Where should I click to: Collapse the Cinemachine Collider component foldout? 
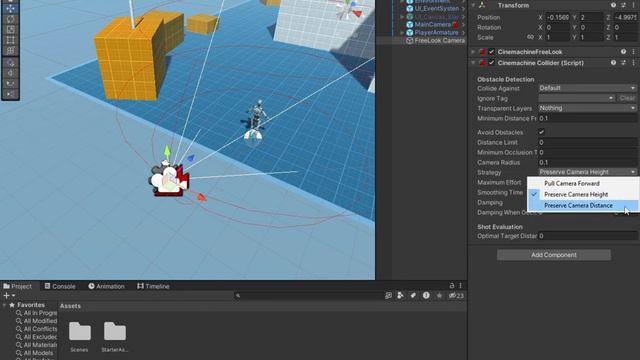473,63
